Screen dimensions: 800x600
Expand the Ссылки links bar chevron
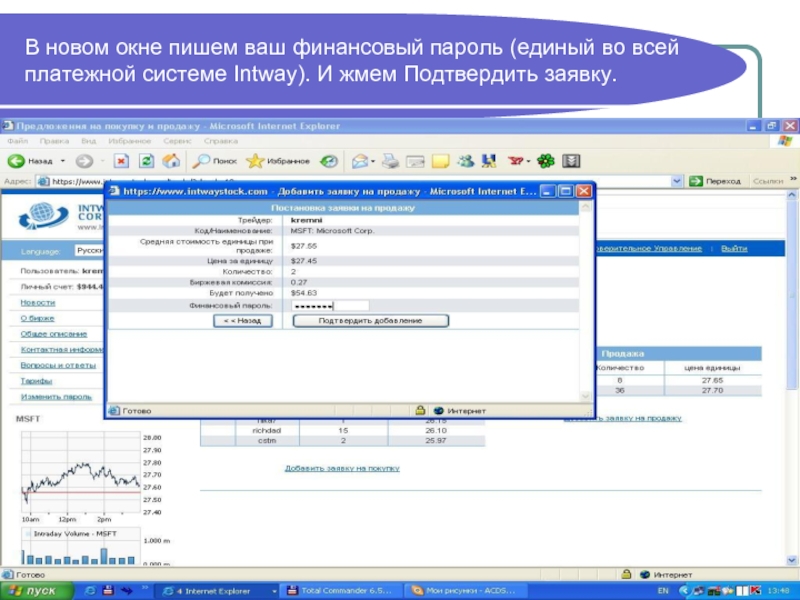(793, 179)
